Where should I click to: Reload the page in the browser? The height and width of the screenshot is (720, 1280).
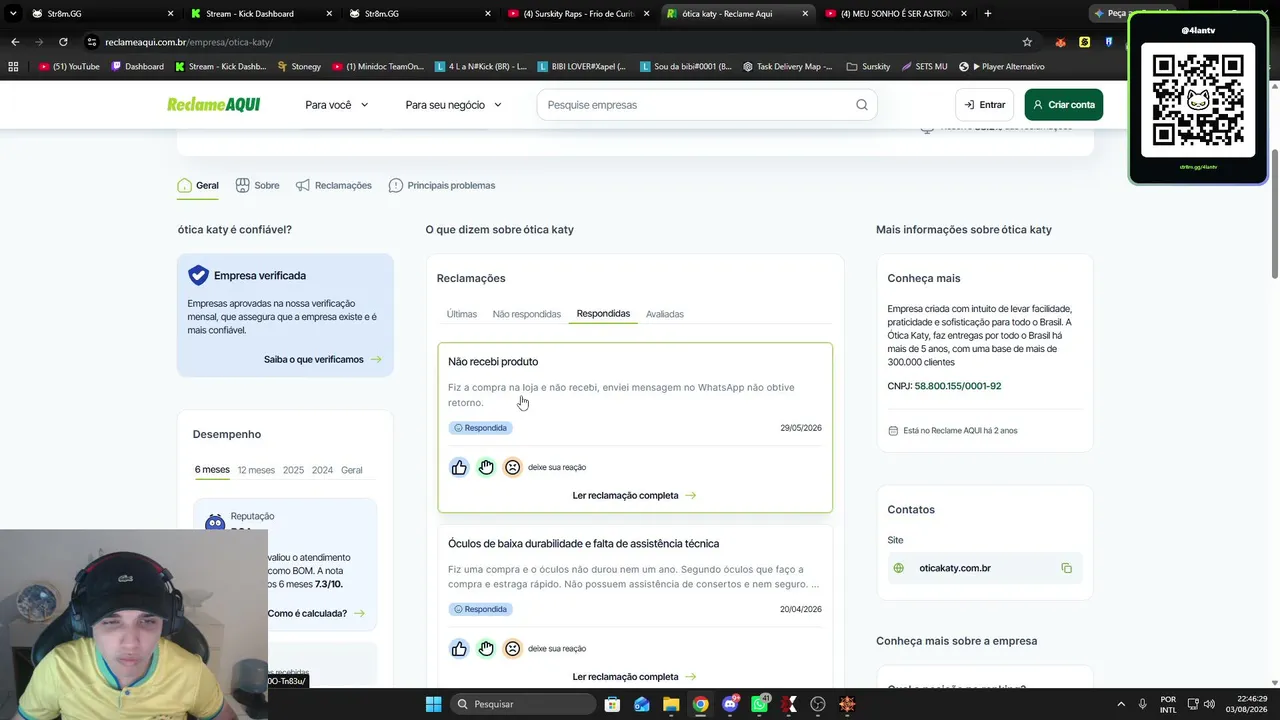point(63,42)
